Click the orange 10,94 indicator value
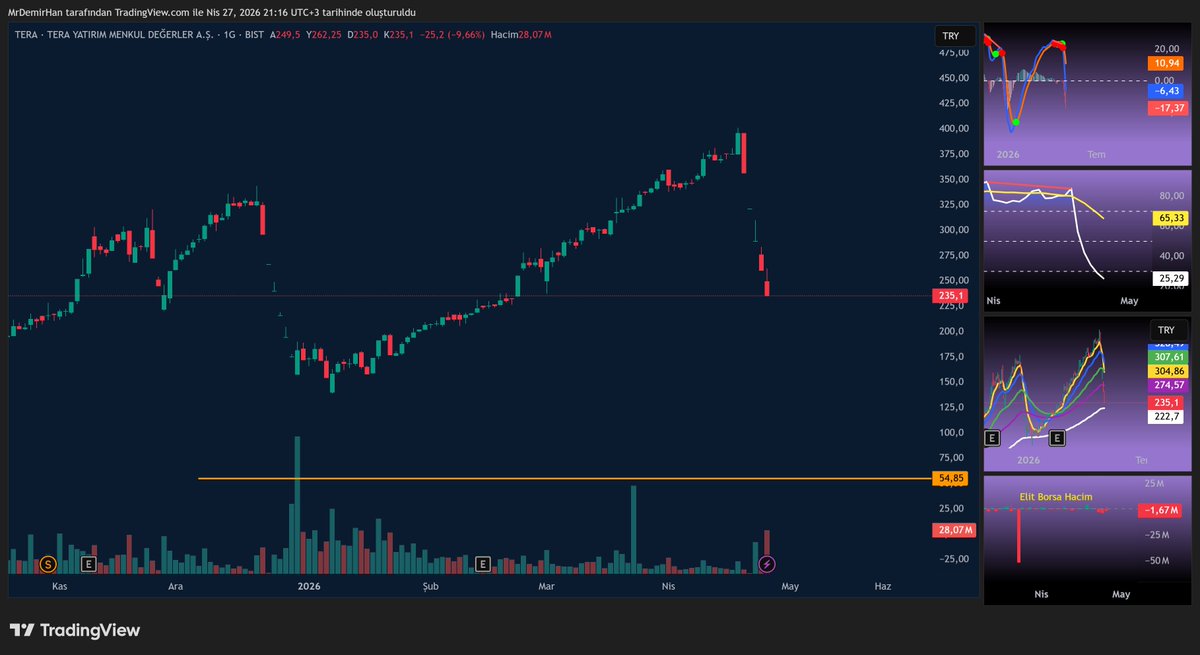The height and width of the screenshot is (655, 1200). pyautogui.click(x=1165, y=63)
